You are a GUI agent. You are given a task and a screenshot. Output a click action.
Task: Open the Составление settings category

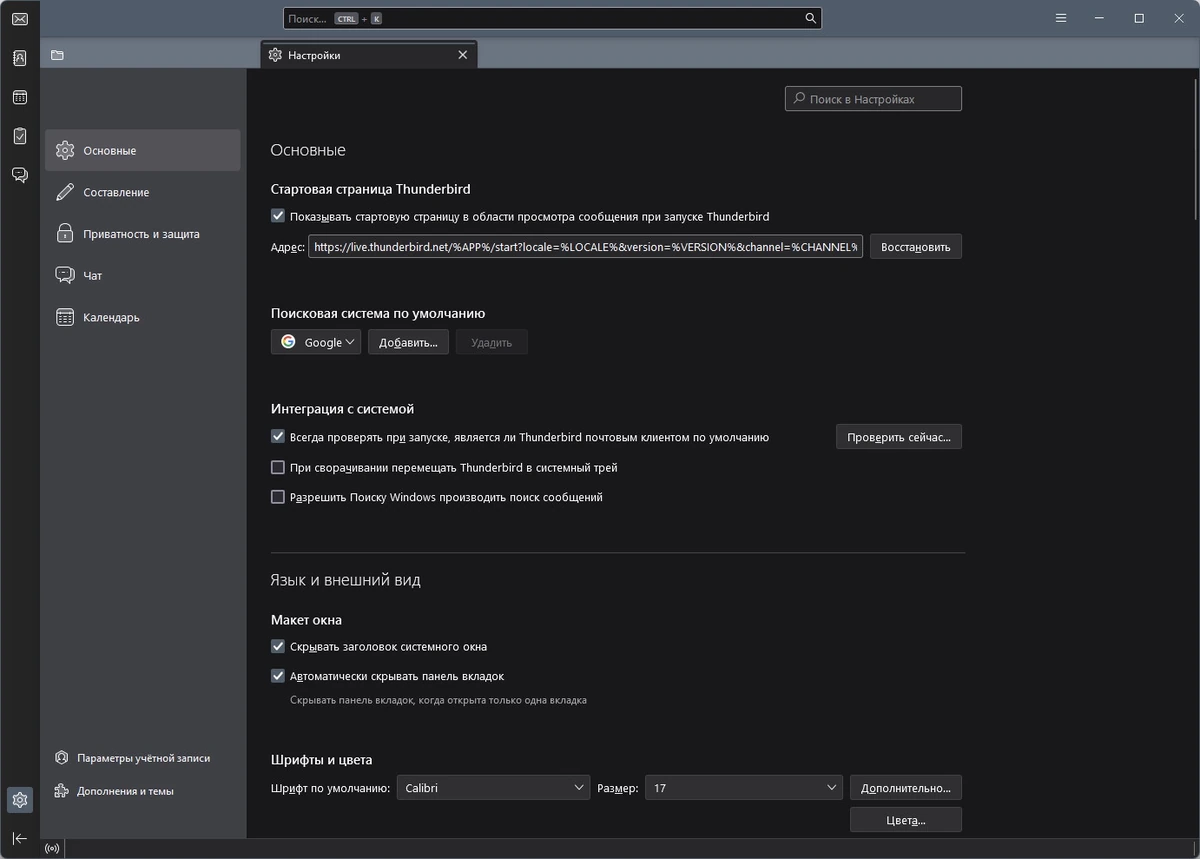pos(143,192)
